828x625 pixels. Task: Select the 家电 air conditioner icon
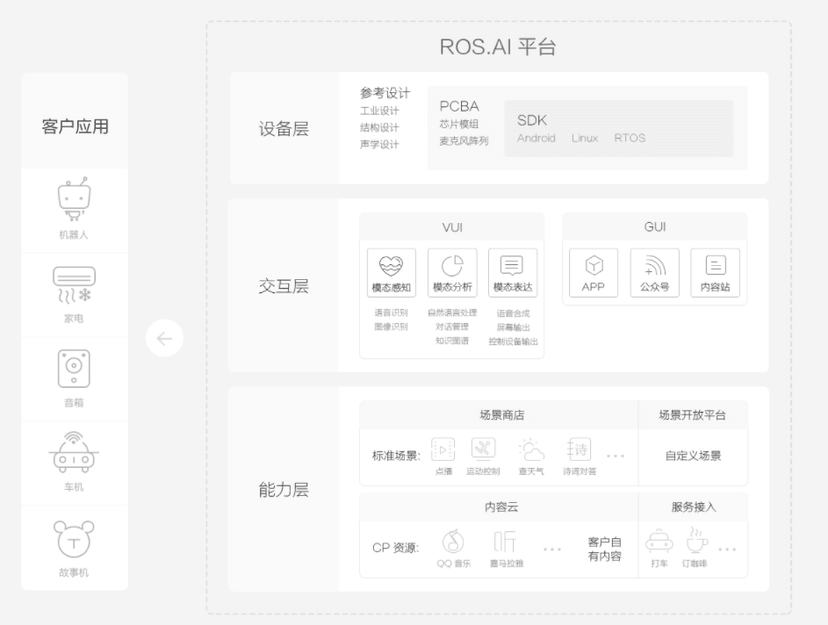[74, 285]
